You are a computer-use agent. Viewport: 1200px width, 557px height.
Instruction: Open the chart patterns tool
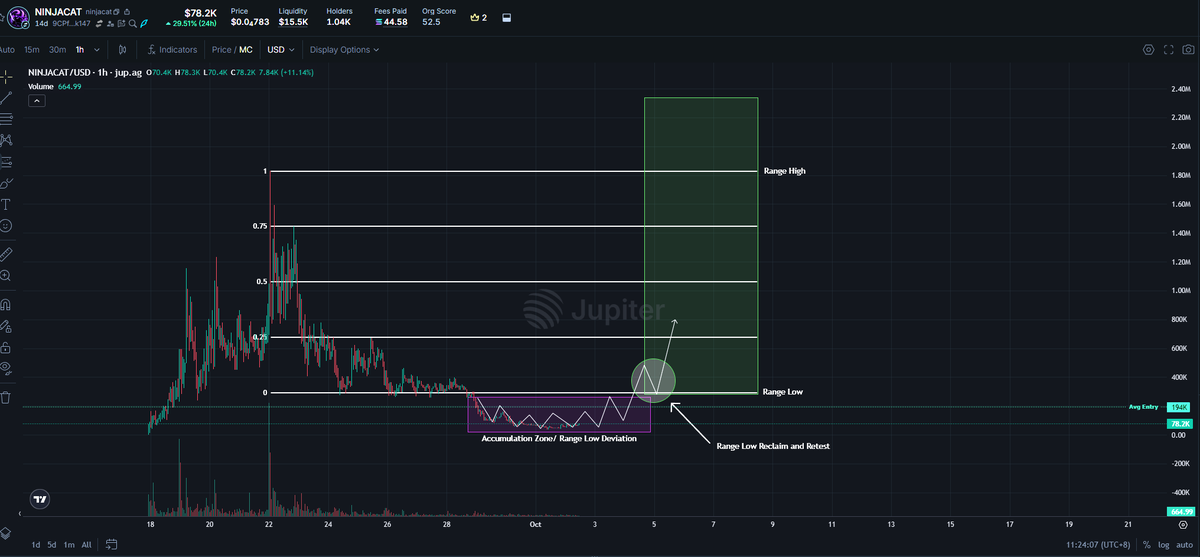[6, 140]
